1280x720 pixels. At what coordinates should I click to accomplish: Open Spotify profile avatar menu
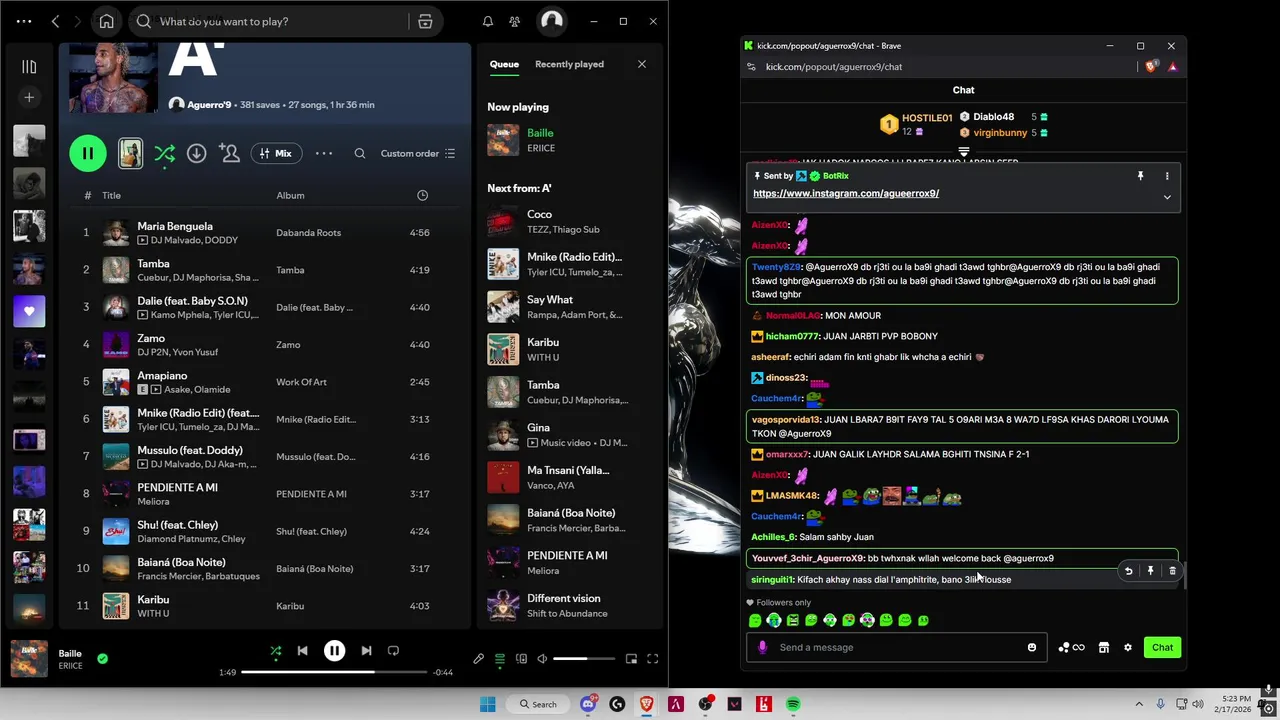[551, 21]
